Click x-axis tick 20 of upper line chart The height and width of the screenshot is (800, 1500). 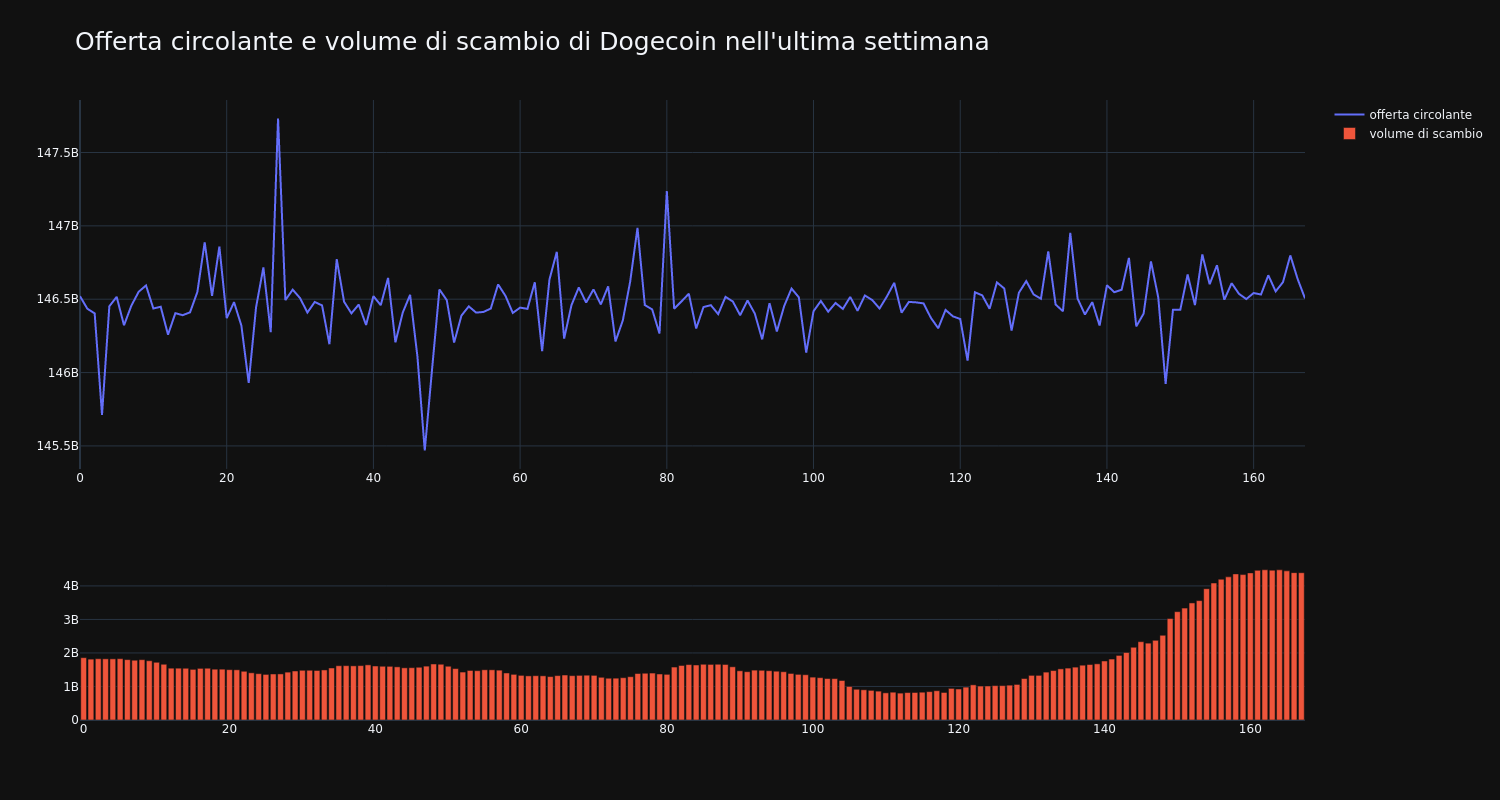tap(226, 478)
